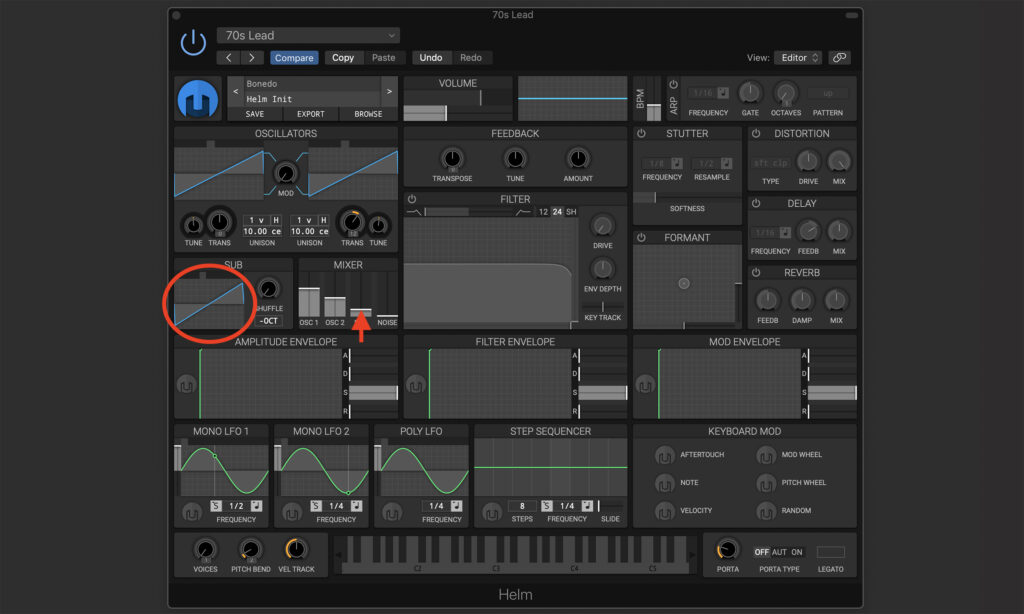Image resolution: width=1024 pixels, height=614 pixels.
Task: Click the Sub -OCT button
Action: point(268,321)
